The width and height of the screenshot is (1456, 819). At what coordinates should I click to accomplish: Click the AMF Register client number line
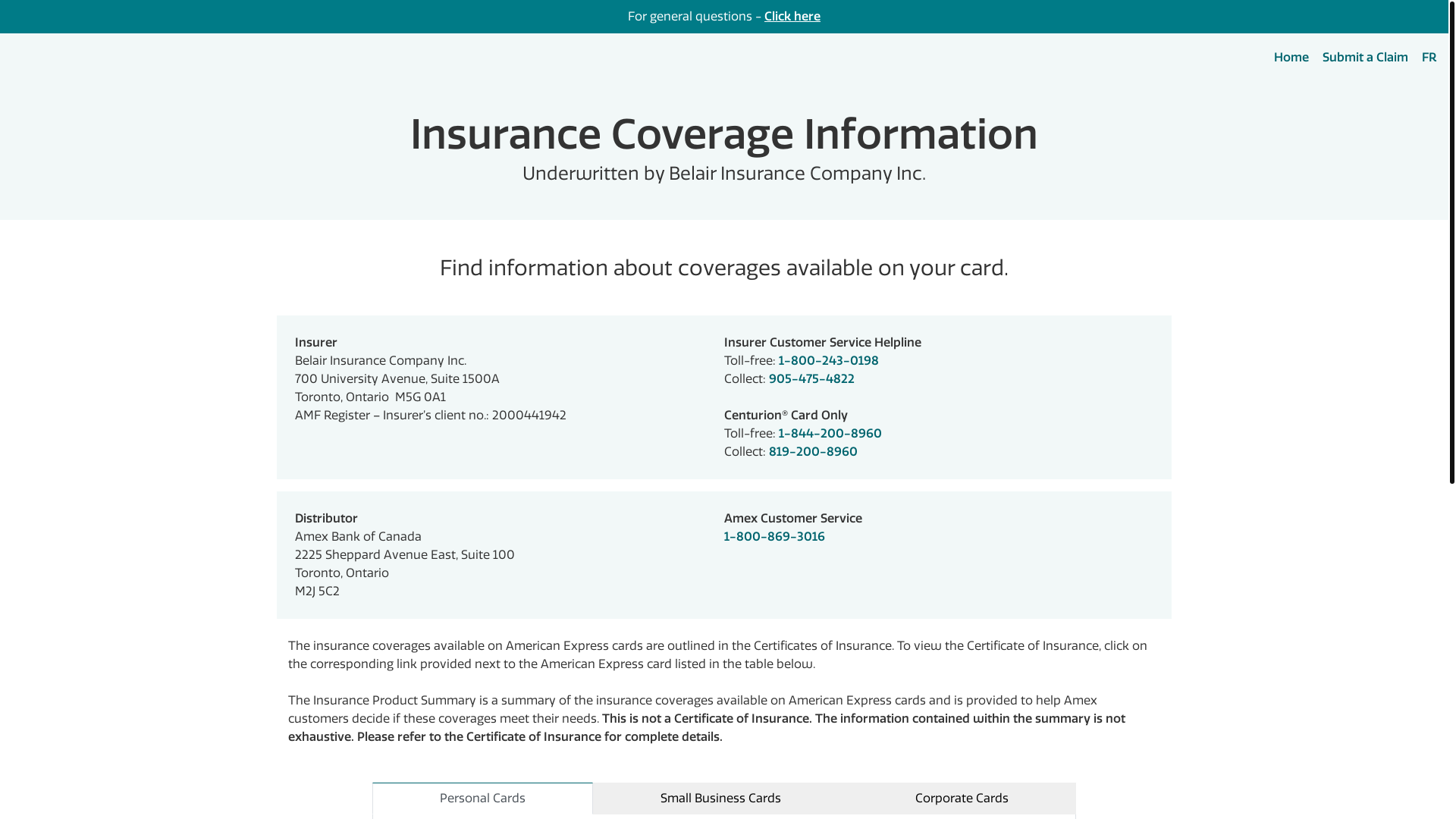pos(430,415)
